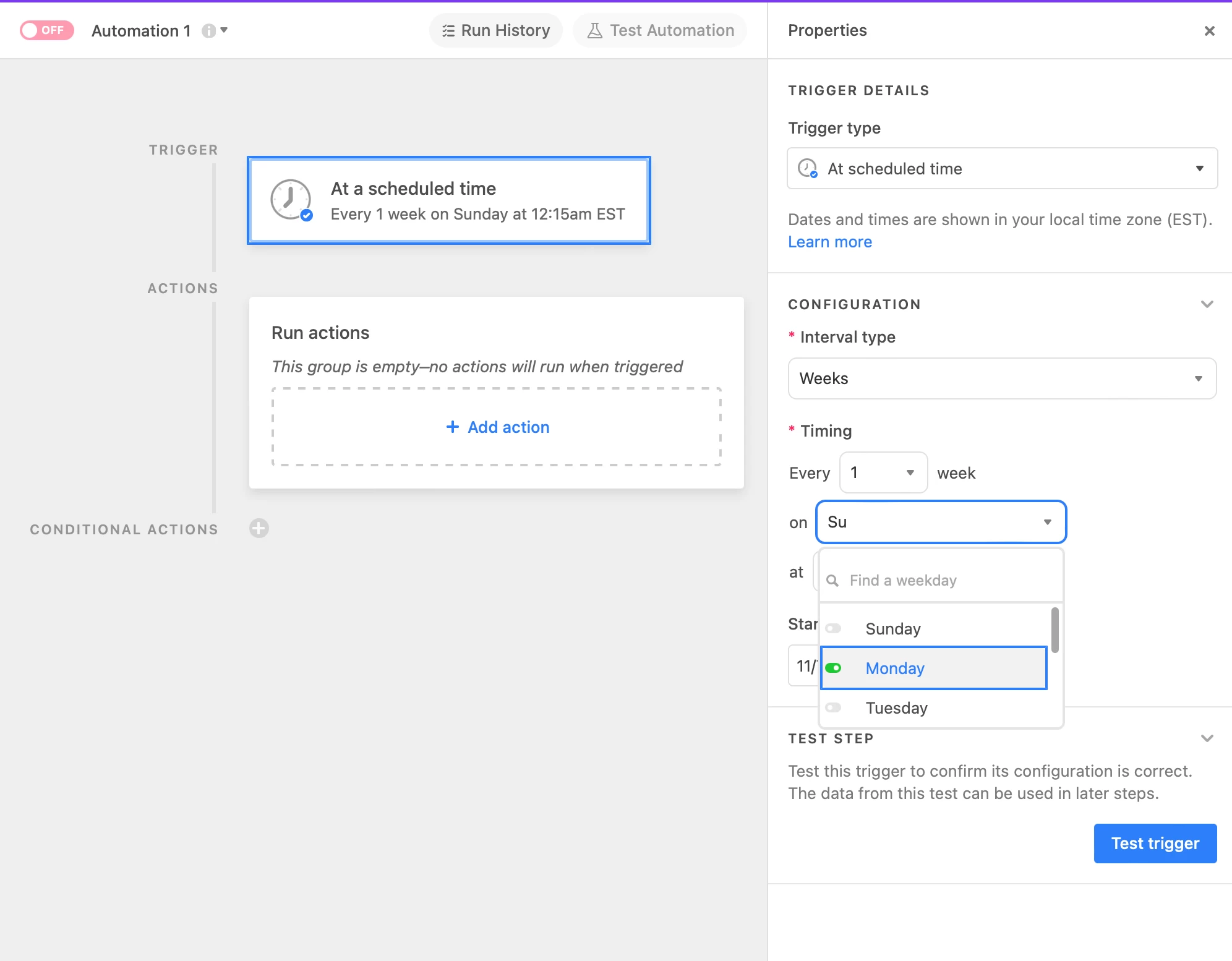Enable the Tuesday weekday toggle
This screenshot has width=1232, height=961.
coord(834,708)
